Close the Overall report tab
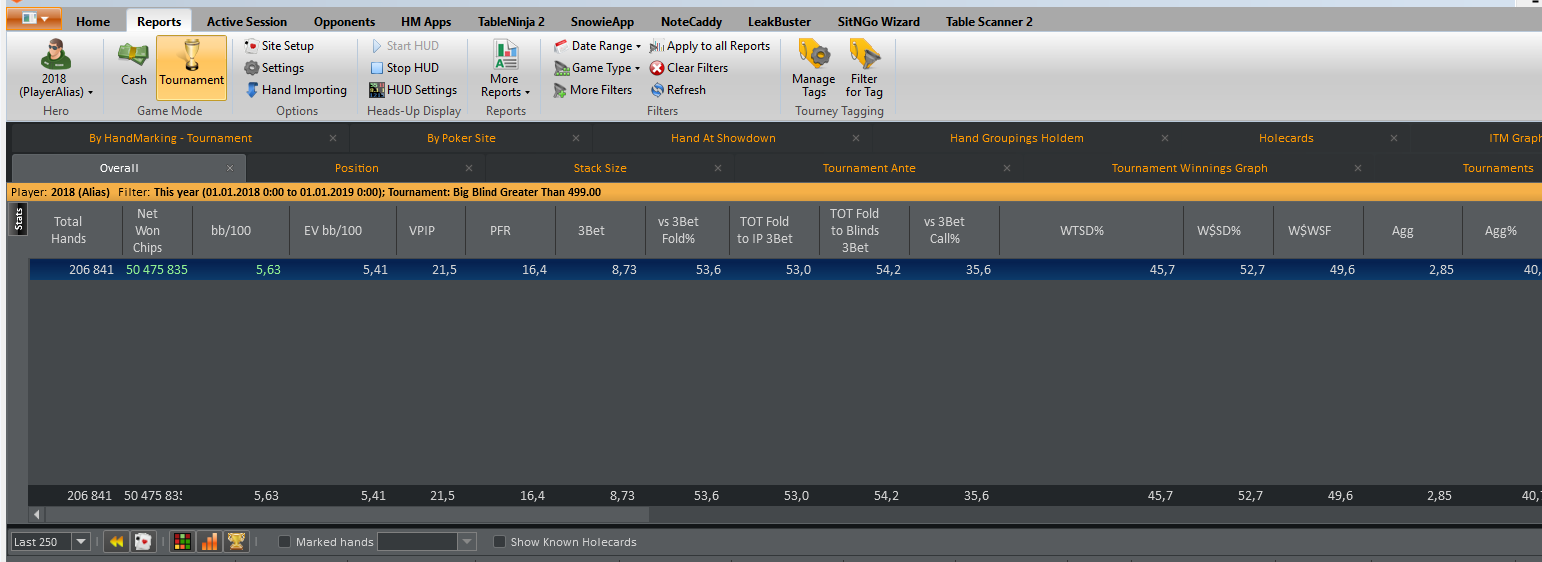The image size is (1542, 562). (230, 168)
